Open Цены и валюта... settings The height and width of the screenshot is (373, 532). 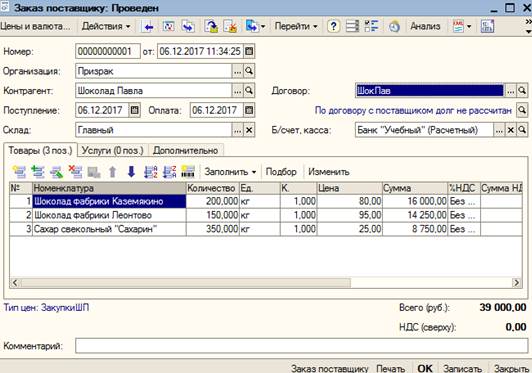[x=35, y=26]
